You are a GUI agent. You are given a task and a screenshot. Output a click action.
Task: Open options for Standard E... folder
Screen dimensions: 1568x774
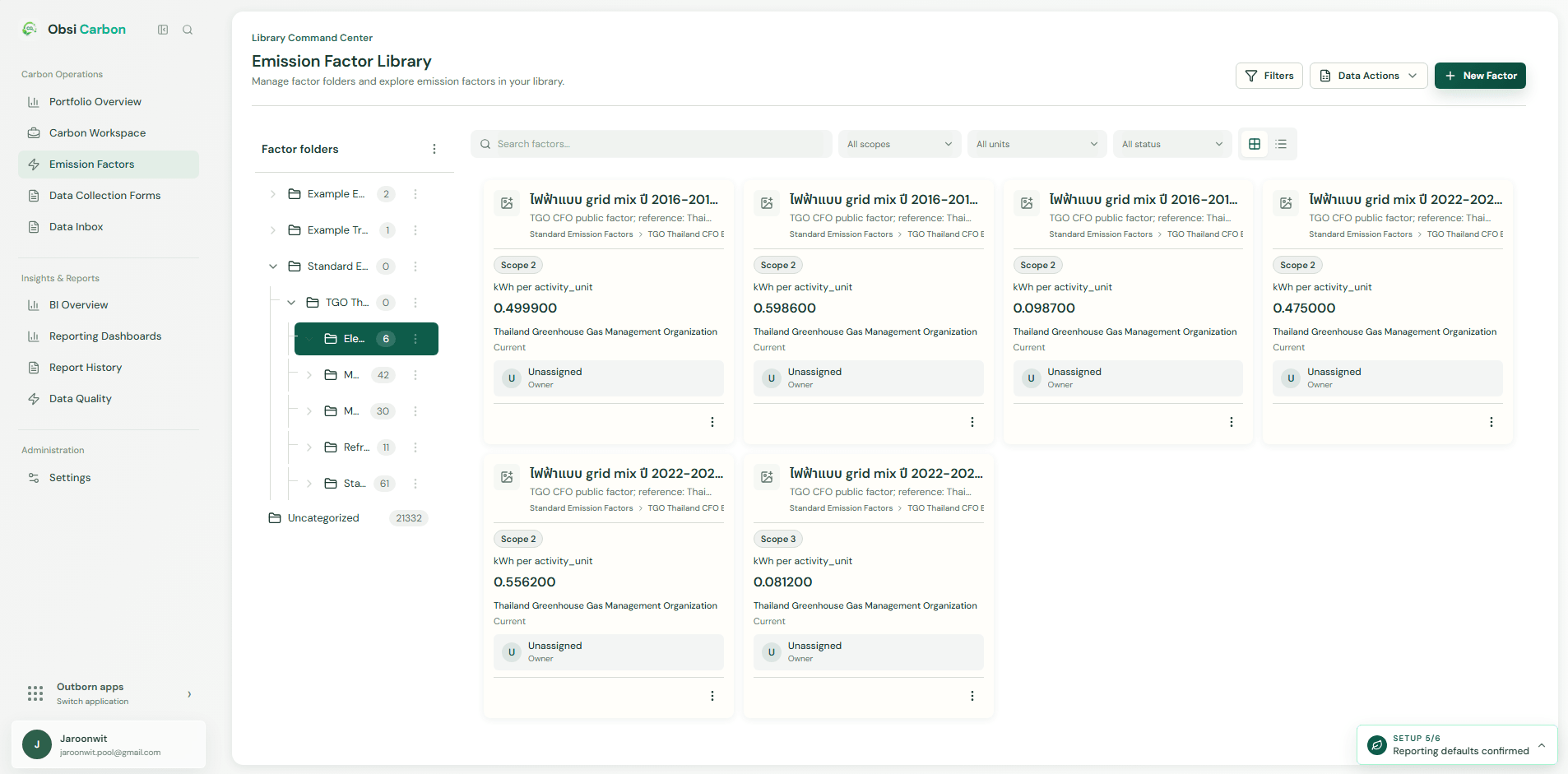[415, 266]
